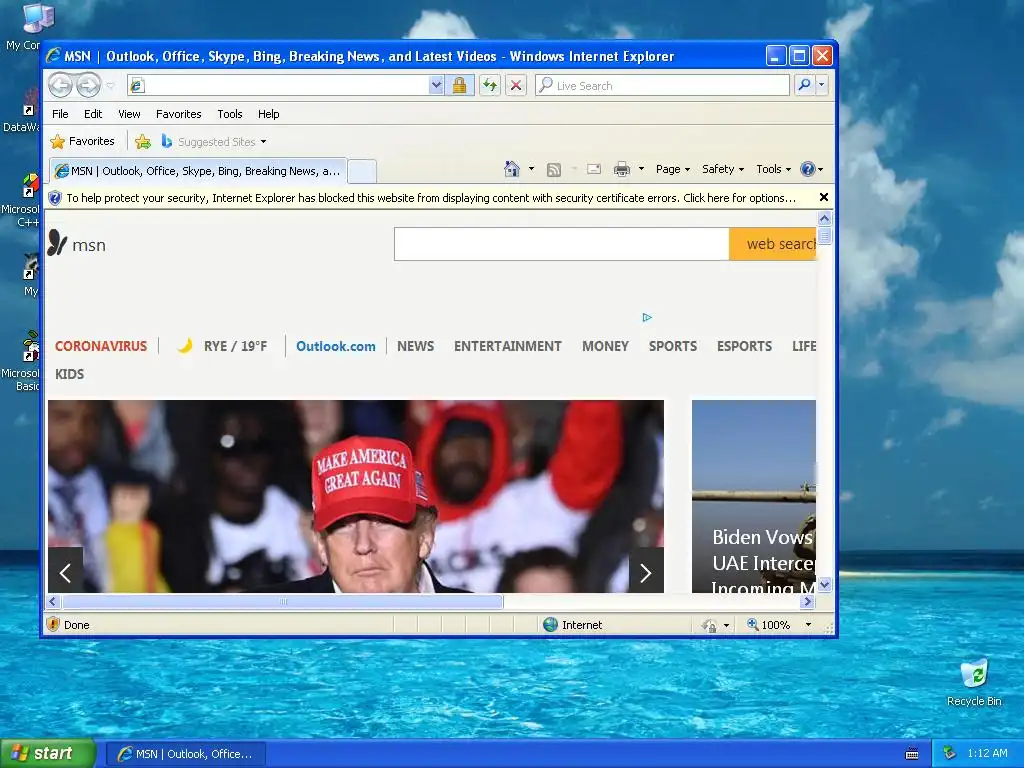
Task: Expand the address bar history dropdown
Action: (x=436, y=86)
